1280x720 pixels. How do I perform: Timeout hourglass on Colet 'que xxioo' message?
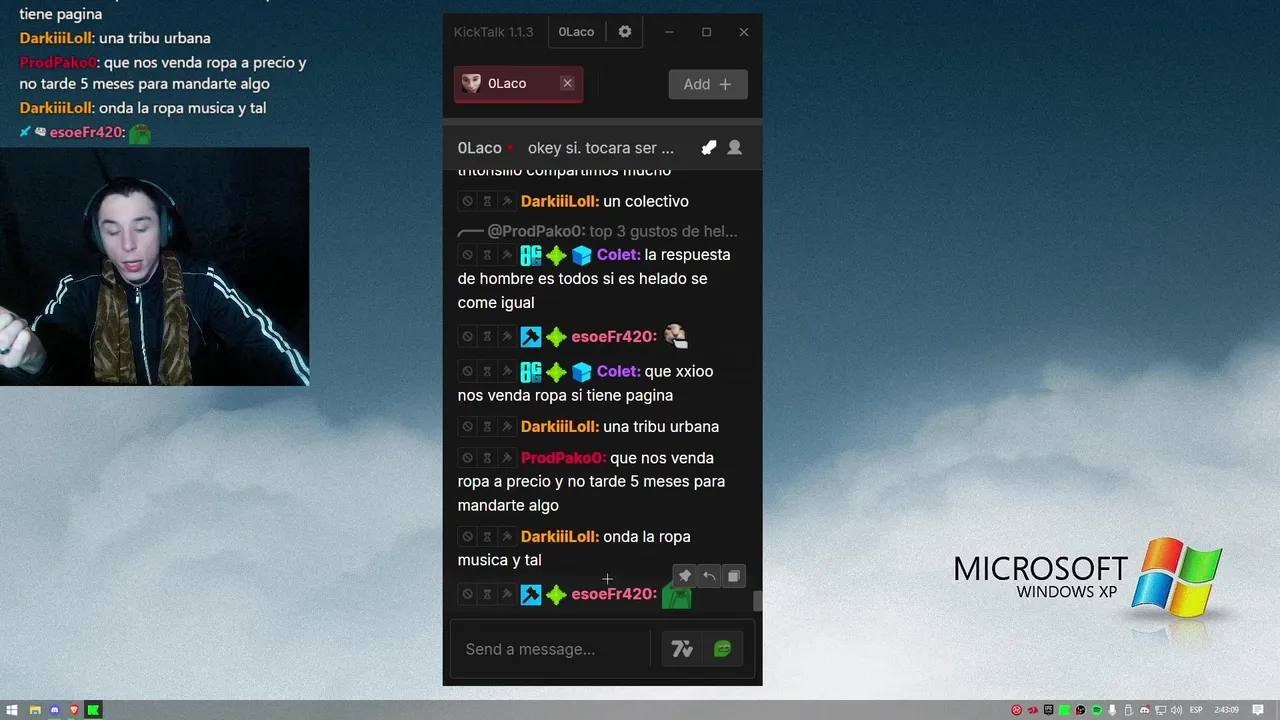[x=487, y=371]
